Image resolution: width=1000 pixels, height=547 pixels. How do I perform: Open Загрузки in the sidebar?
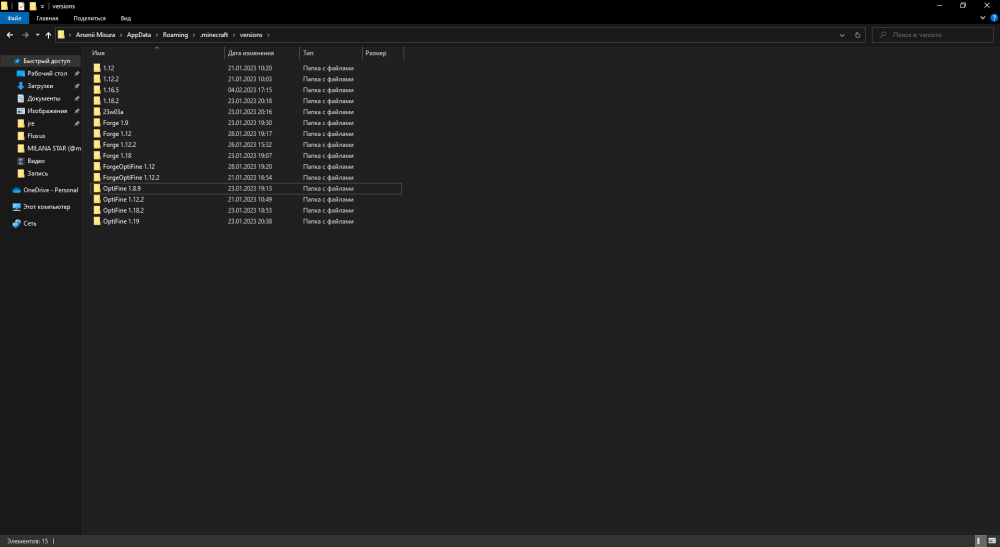click(40, 86)
